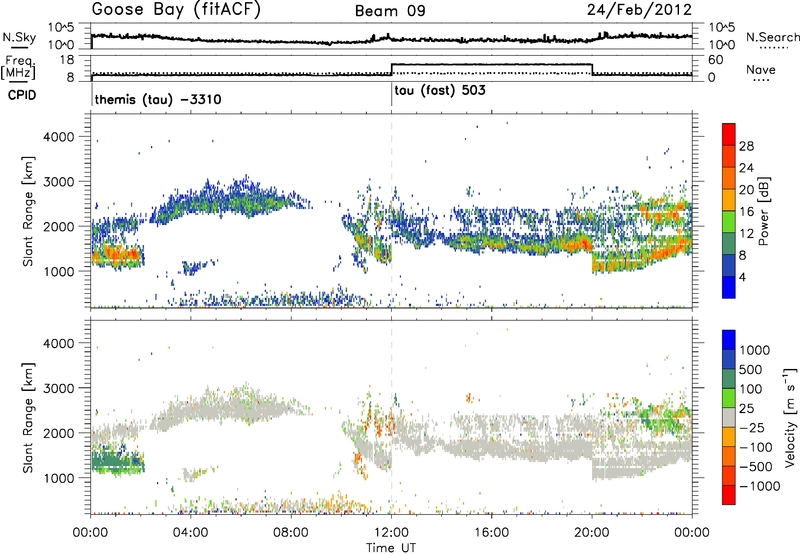The height and width of the screenshot is (554, 800).
Task: Click the dashed 12:00 line in velocity panel
Action: (391, 417)
